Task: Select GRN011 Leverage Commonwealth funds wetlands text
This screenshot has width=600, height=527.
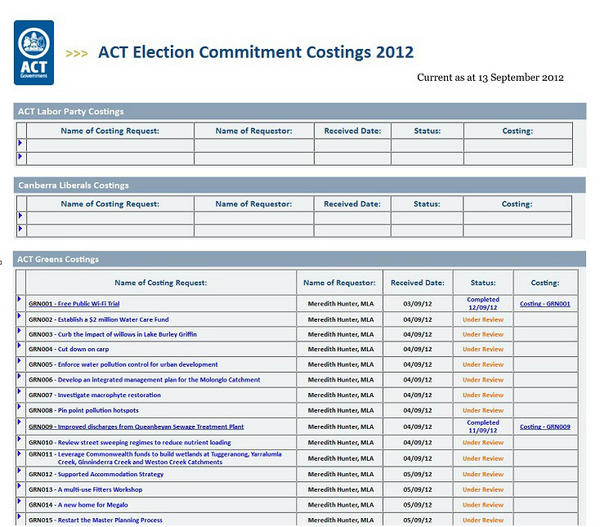Action: coord(155,458)
